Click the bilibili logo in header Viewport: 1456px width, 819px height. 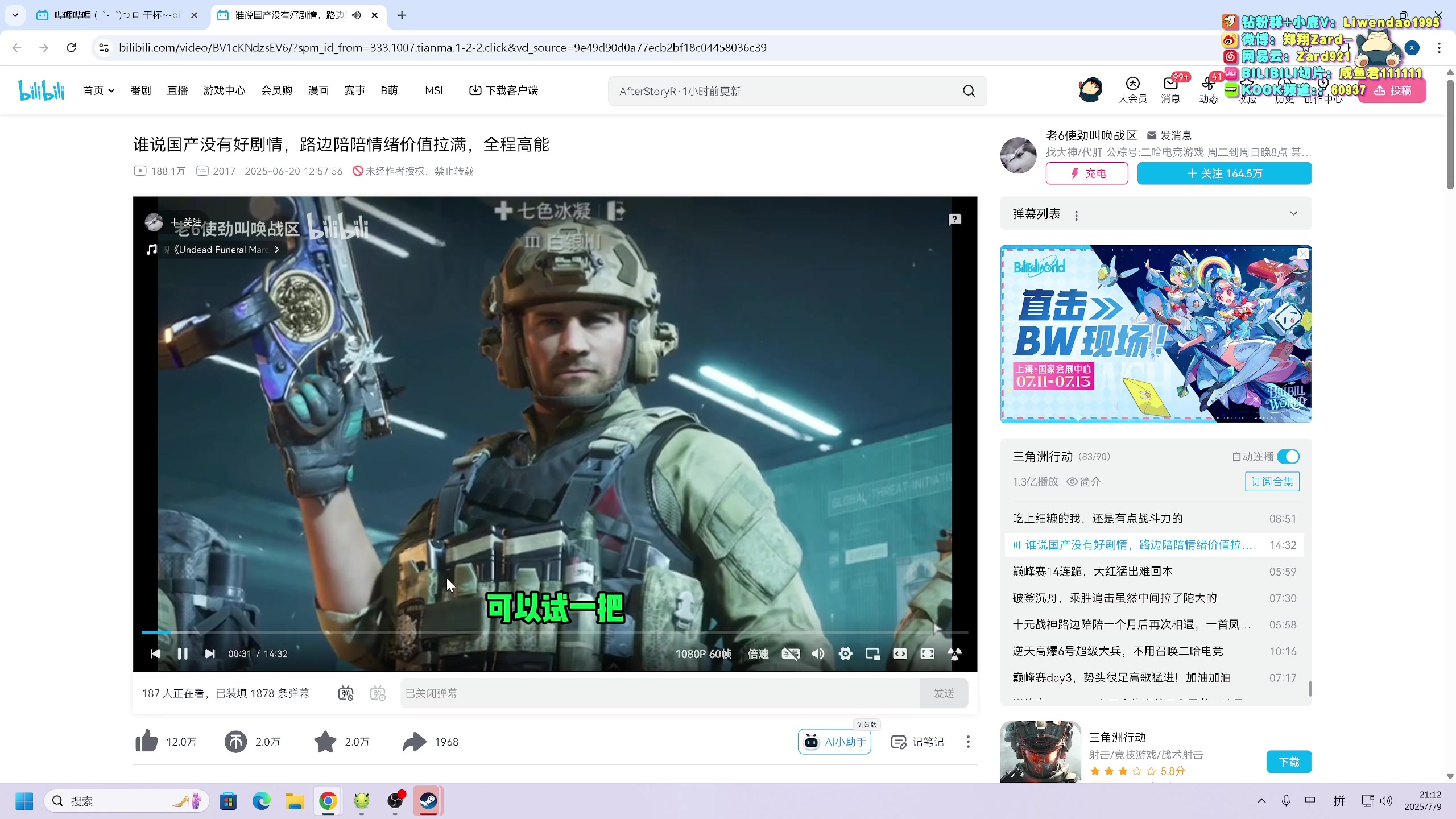click(x=42, y=90)
